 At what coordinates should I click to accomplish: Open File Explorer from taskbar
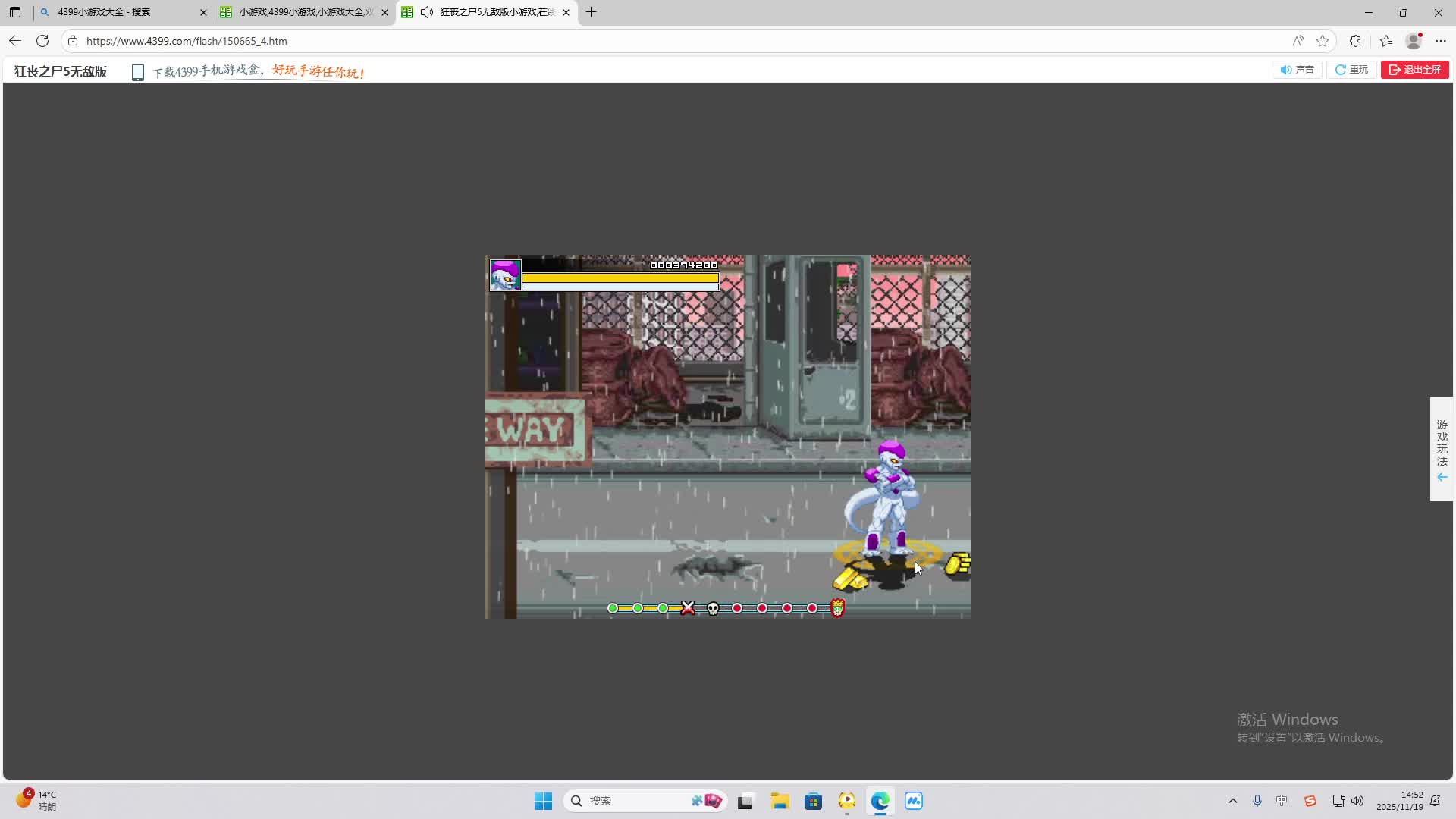[780, 801]
